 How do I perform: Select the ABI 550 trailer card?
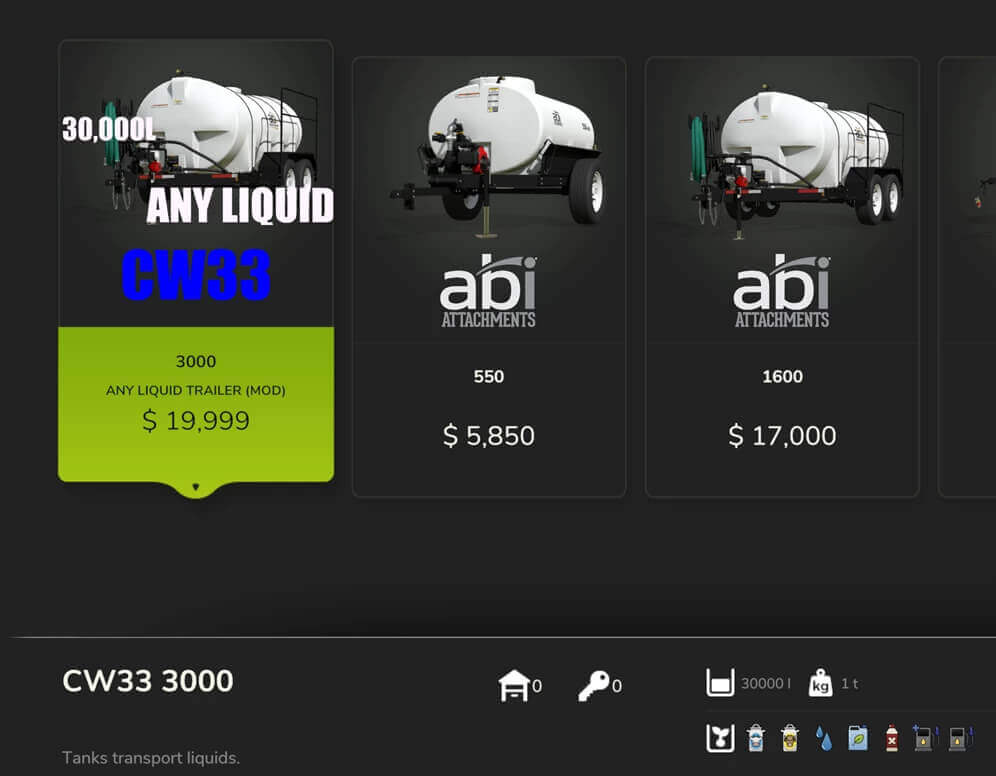489,277
